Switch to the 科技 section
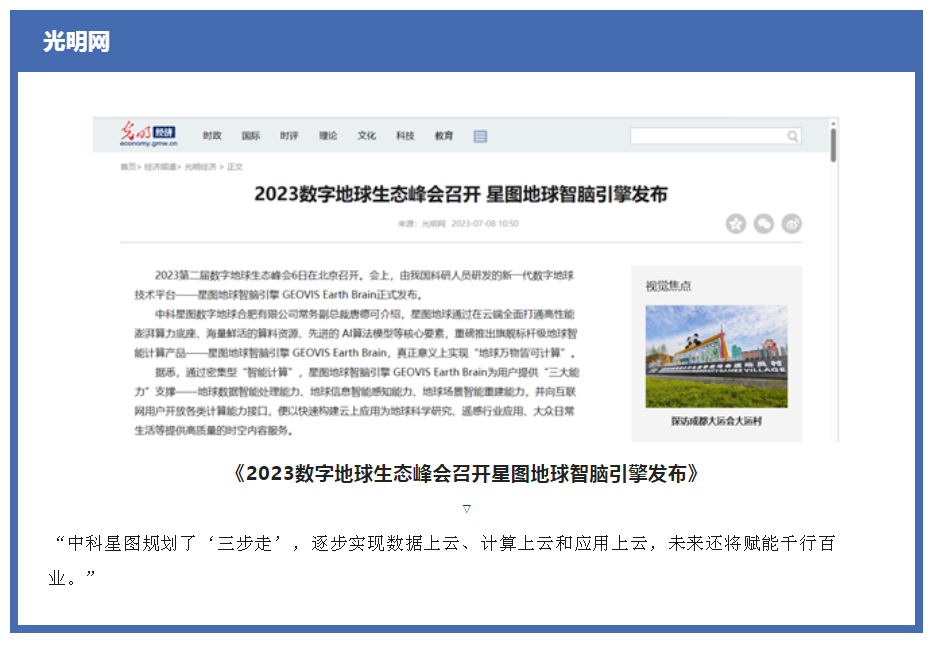 (405, 136)
